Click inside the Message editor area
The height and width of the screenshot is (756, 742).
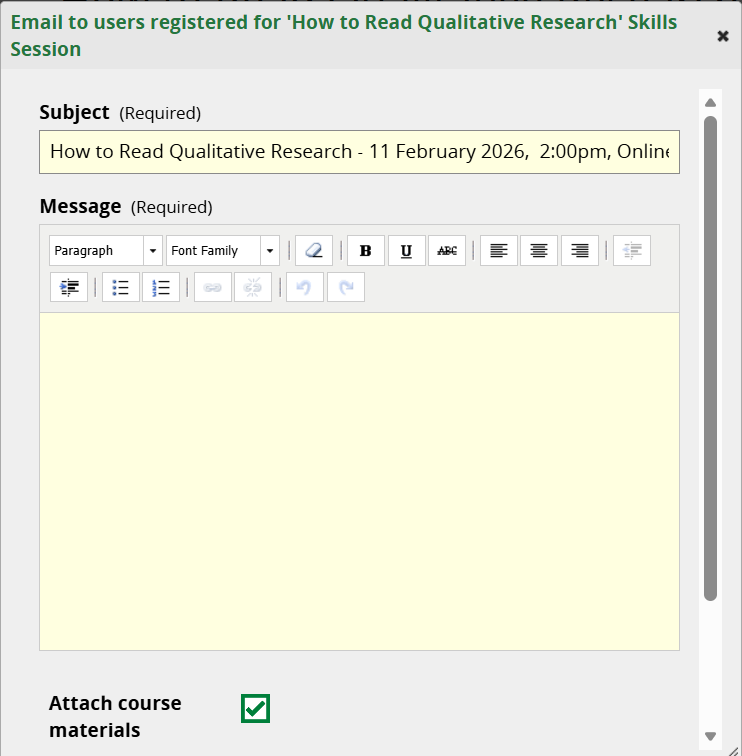pos(359,481)
